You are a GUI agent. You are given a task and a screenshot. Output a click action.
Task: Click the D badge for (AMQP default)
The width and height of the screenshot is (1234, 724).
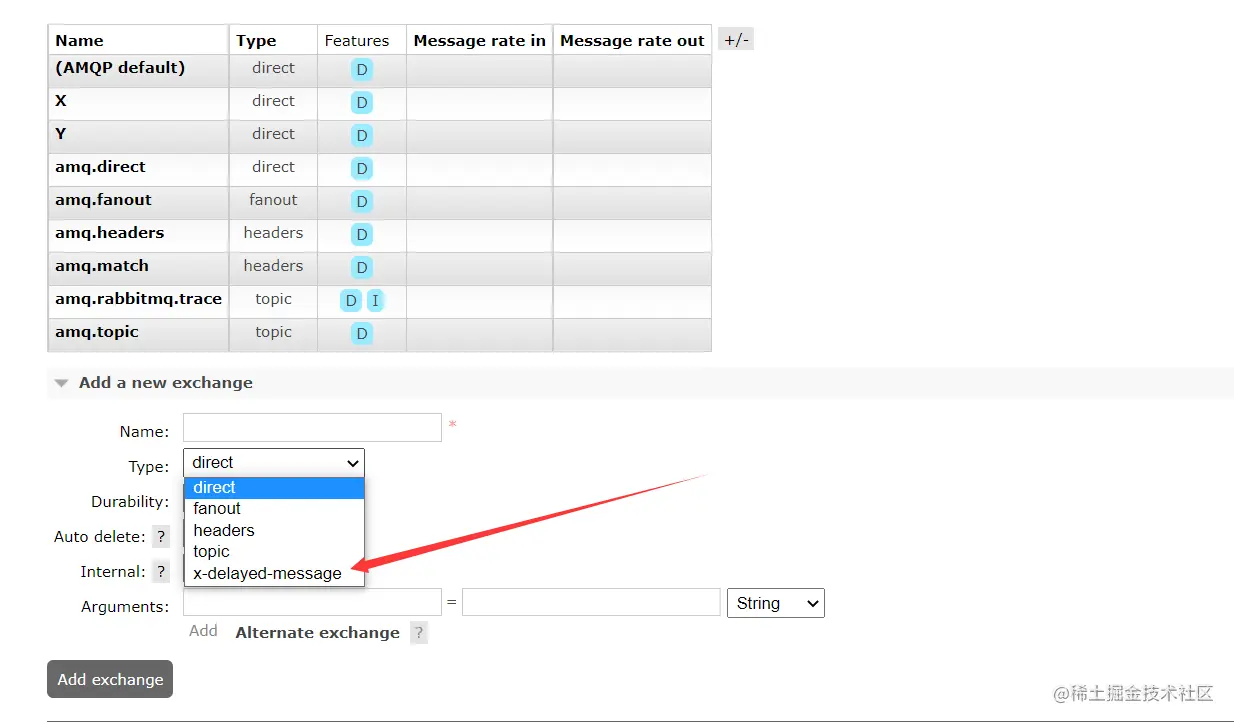(362, 69)
